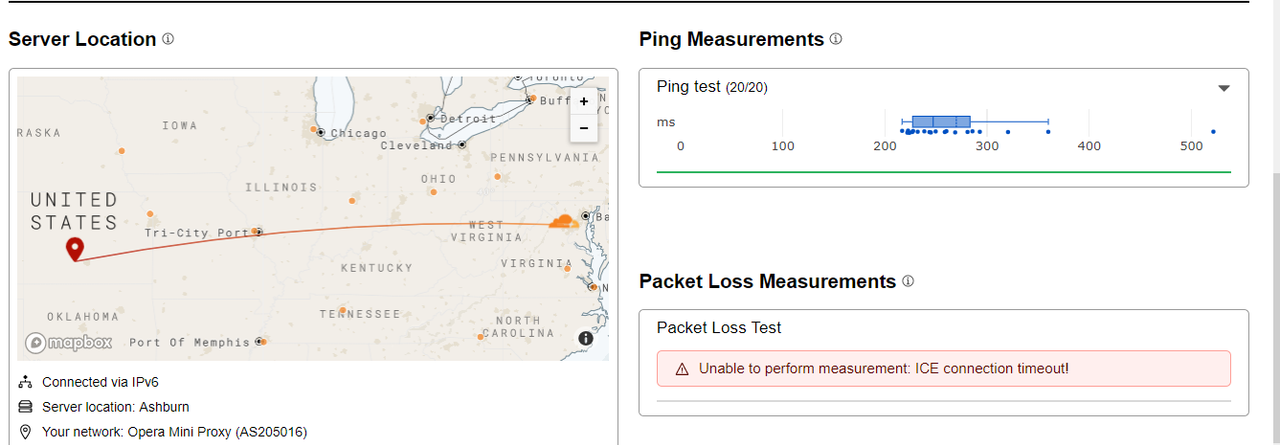
Task: Zoom out on the map
Action: pyautogui.click(x=584, y=129)
